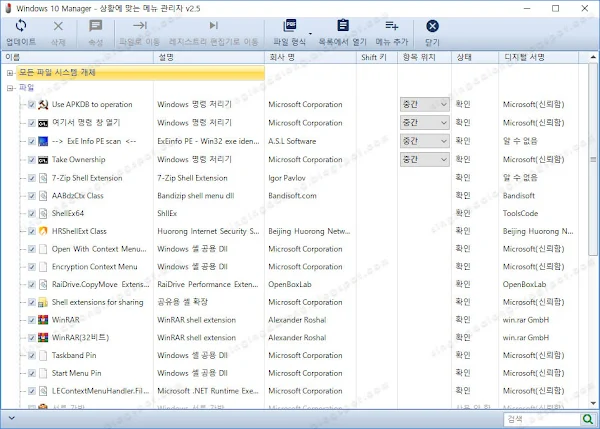Click the vertical scrollbar thumb
Viewport: 600px width, 429px height.
(x=593, y=159)
